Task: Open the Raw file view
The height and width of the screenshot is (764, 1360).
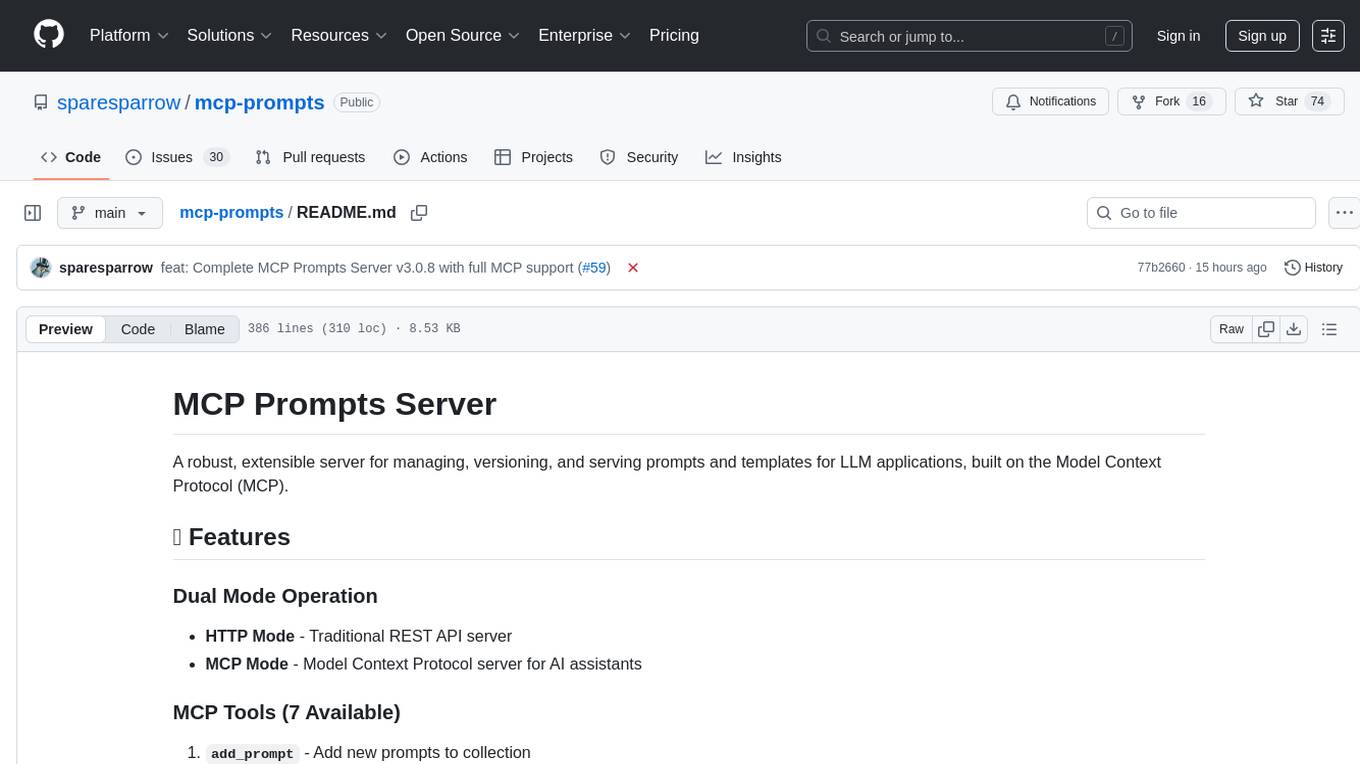Action: [x=1231, y=329]
